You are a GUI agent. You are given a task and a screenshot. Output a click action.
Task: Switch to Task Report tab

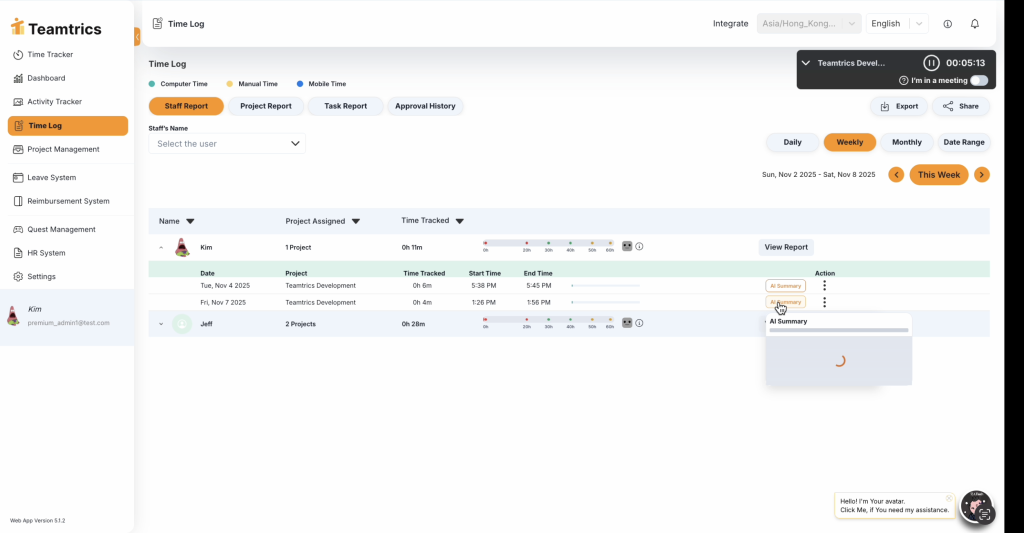pyautogui.click(x=345, y=106)
